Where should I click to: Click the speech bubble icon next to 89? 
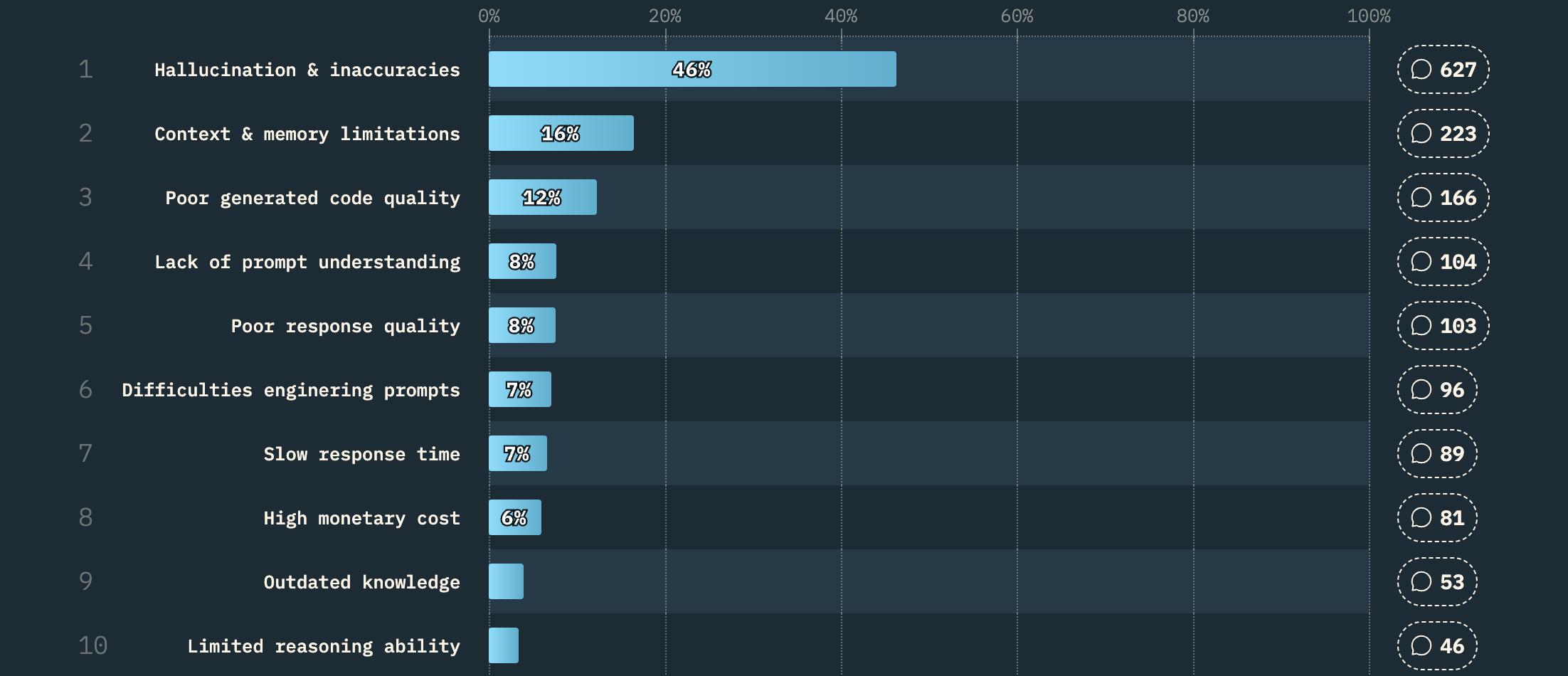coord(1421,453)
